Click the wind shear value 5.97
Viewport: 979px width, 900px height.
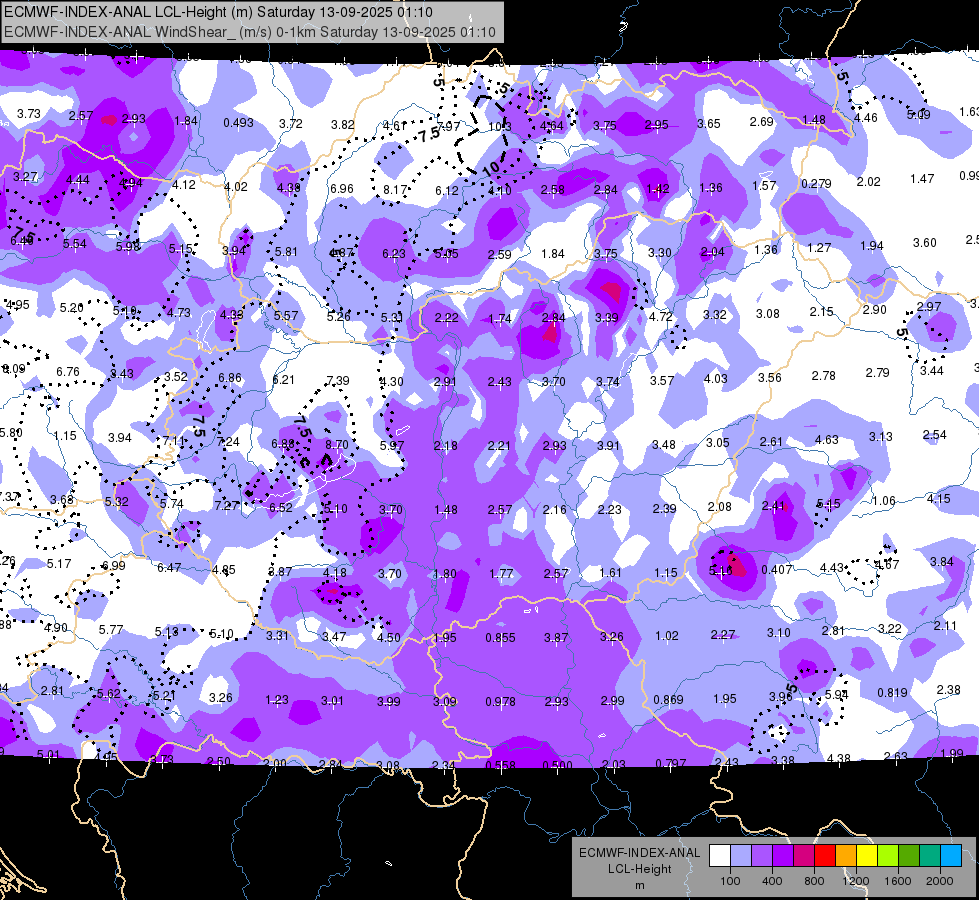[x=391, y=445]
